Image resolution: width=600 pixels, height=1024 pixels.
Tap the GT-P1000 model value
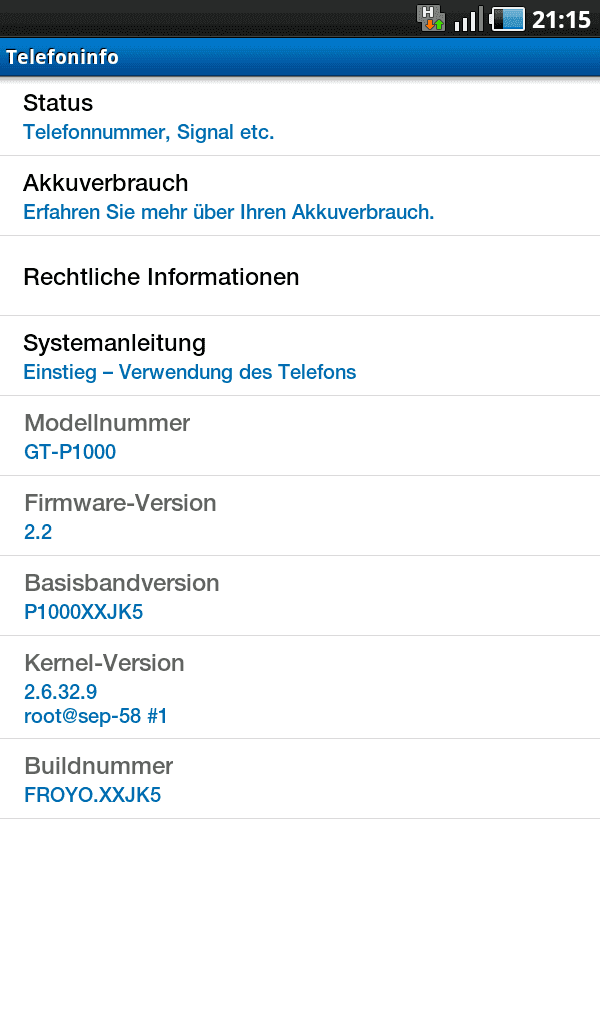[x=70, y=452]
